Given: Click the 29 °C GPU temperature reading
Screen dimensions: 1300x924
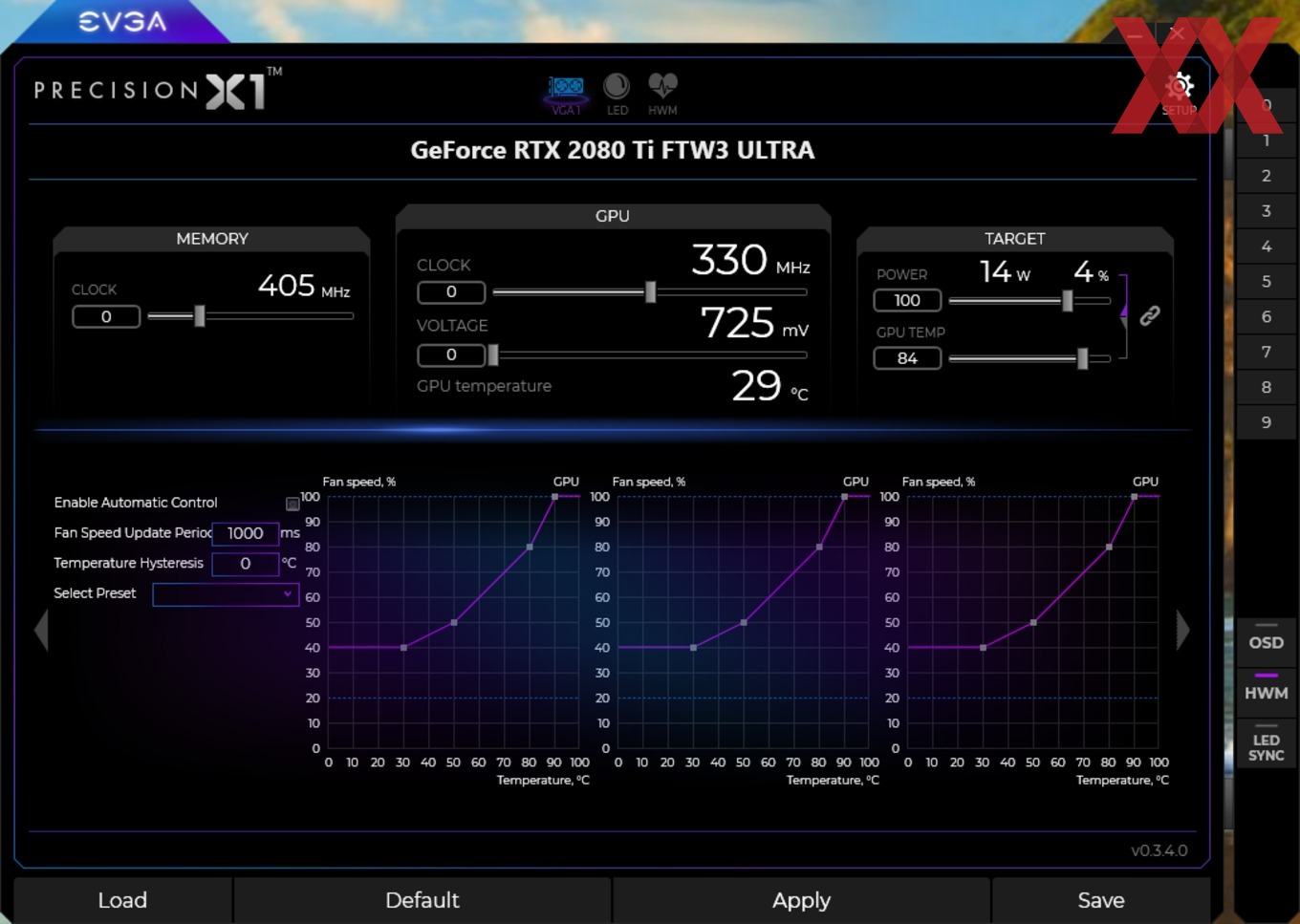Looking at the screenshot, I should pos(769,386).
